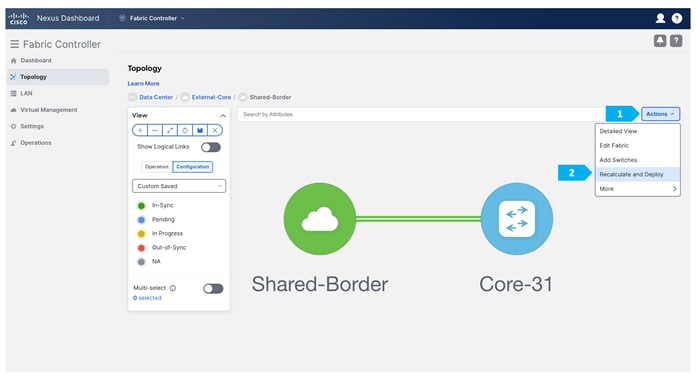Switch to Operation view mode
This screenshot has width=696, height=379.
coord(157,167)
